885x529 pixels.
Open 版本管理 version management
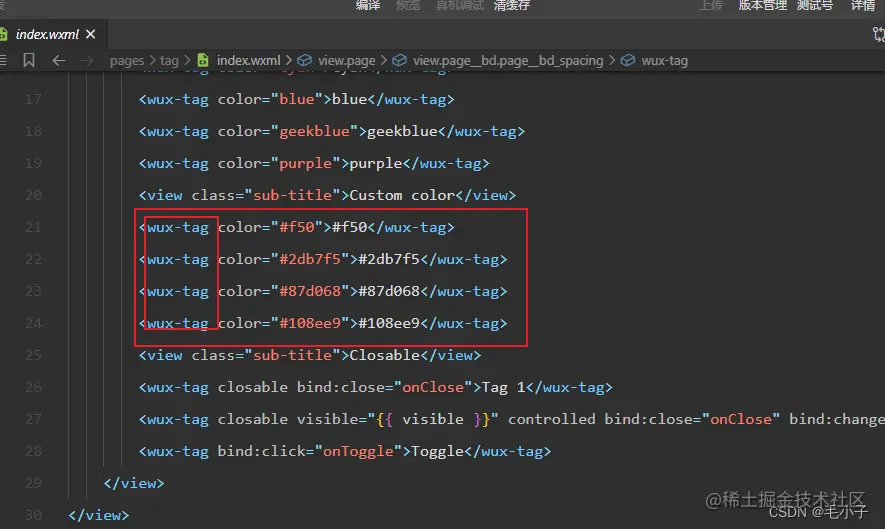[763, 5]
